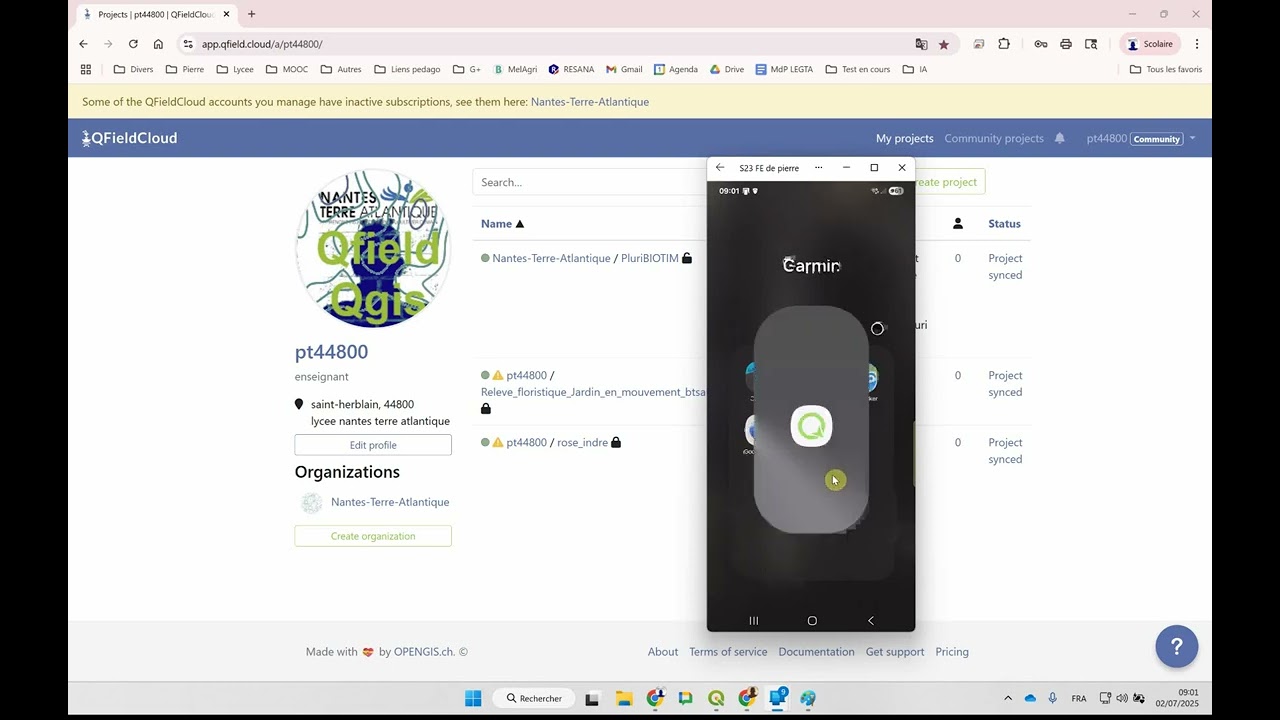Tap Android home navigation button
Image resolution: width=1280 pixels, height=720 pixels.
point(812,621)
